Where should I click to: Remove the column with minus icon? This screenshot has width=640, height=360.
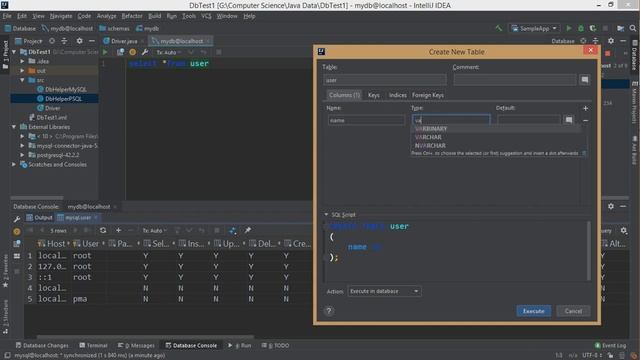click(585, 120)
